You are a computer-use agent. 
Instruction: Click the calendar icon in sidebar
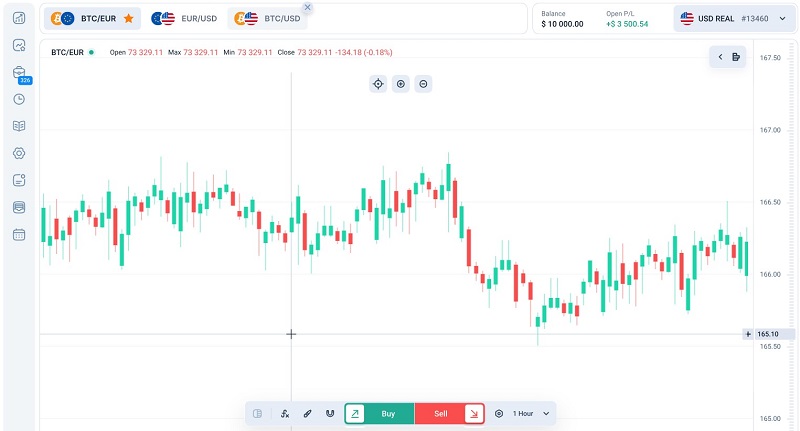click(x=19, y=234)
